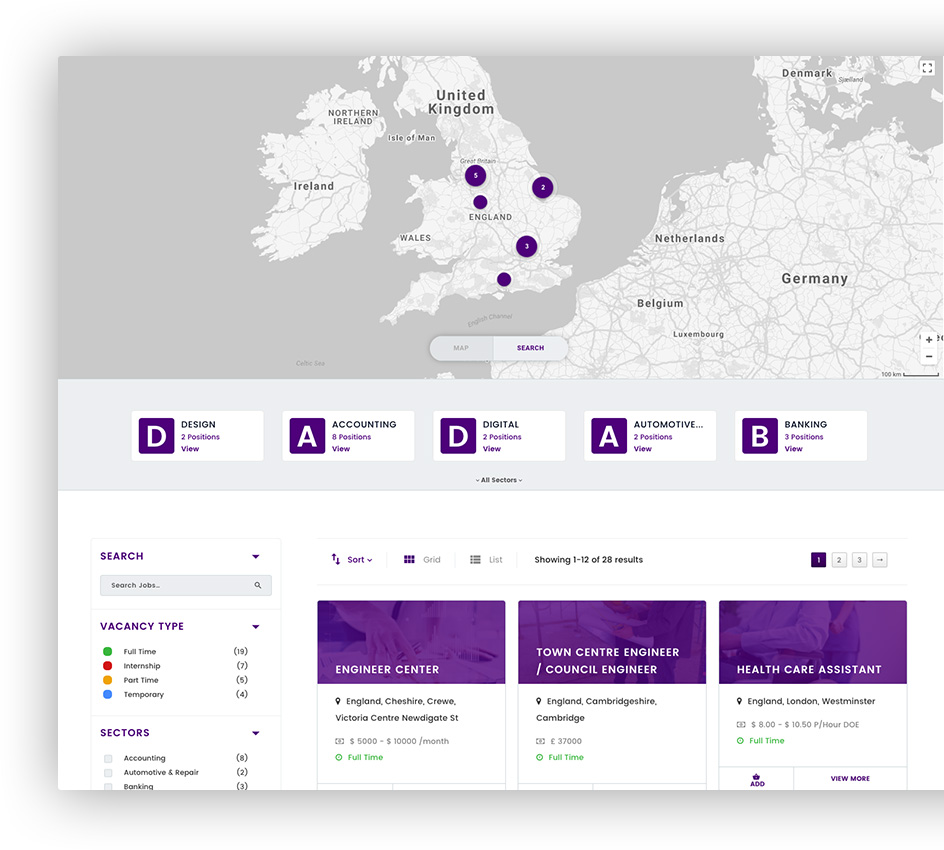
Task: Click the green Full Time color dot
Action: click(108, 651)
